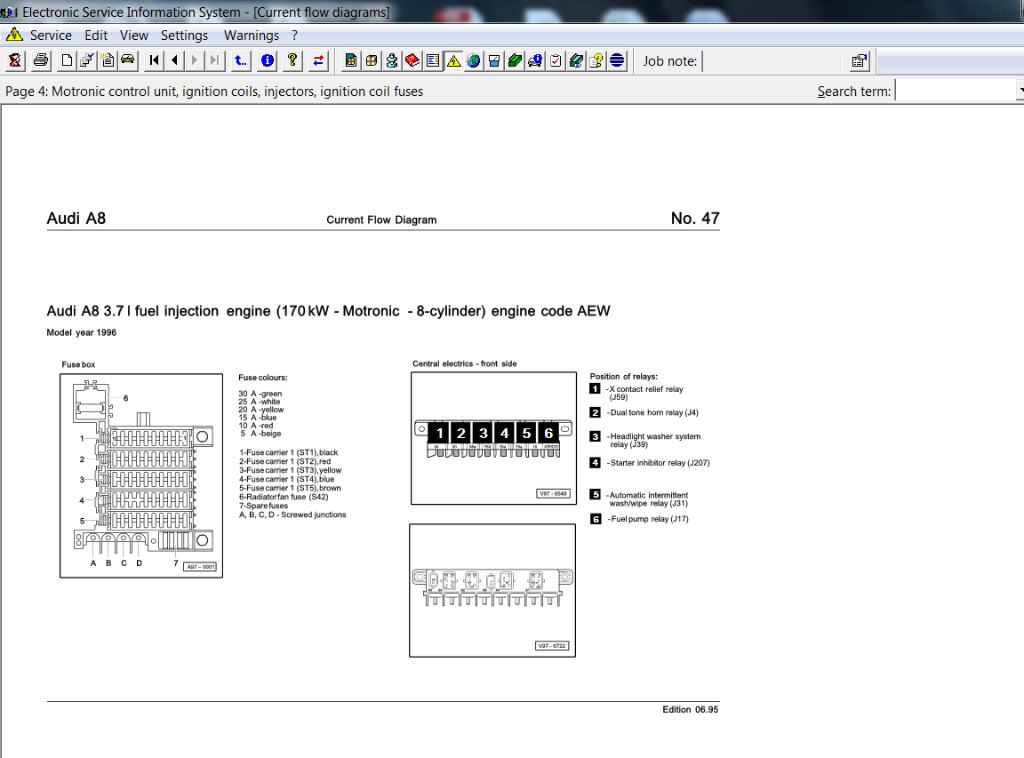Open the View menu
Image resolution: width=1024 pixels, height=758 pixels.
[134, 35]
